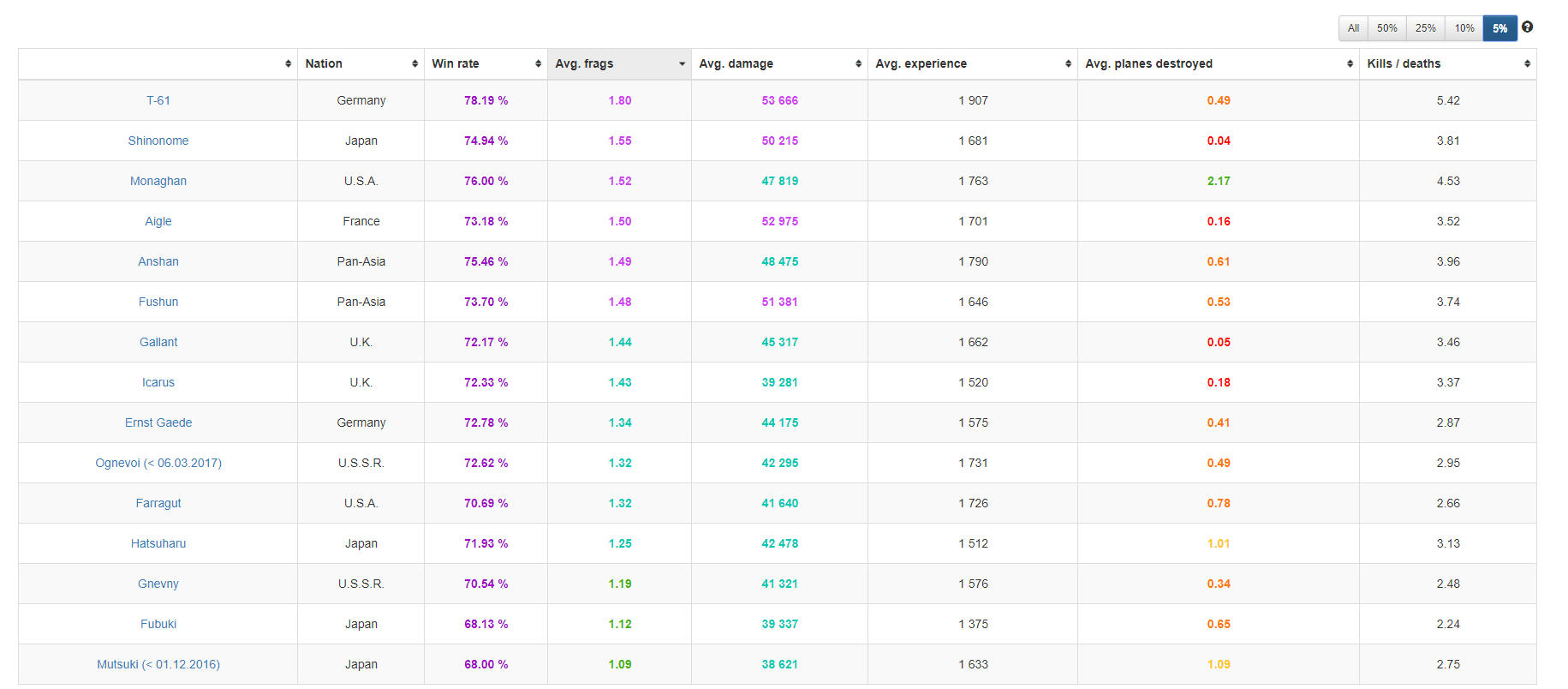Select the 25% players filter
1568x689 pixels.
(x=1425, y=28)
